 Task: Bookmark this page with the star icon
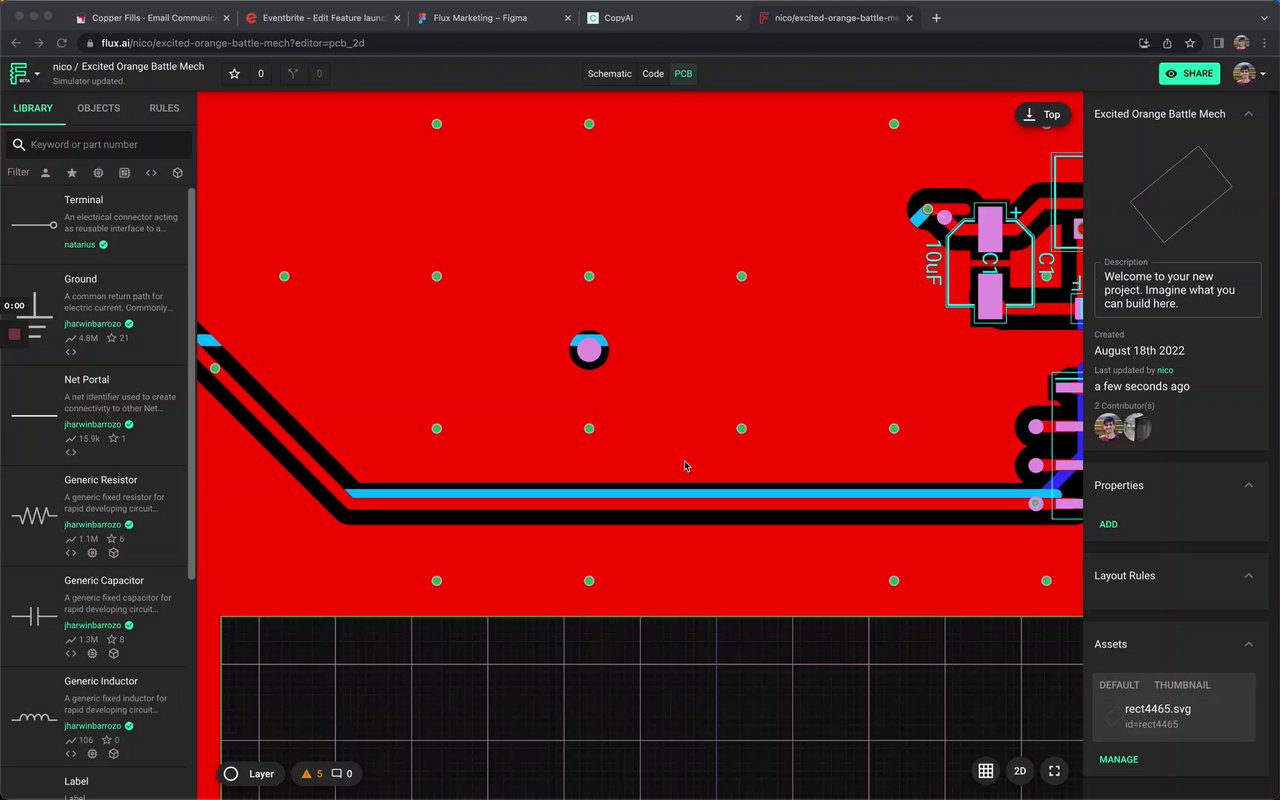[x=1190, y=43]
